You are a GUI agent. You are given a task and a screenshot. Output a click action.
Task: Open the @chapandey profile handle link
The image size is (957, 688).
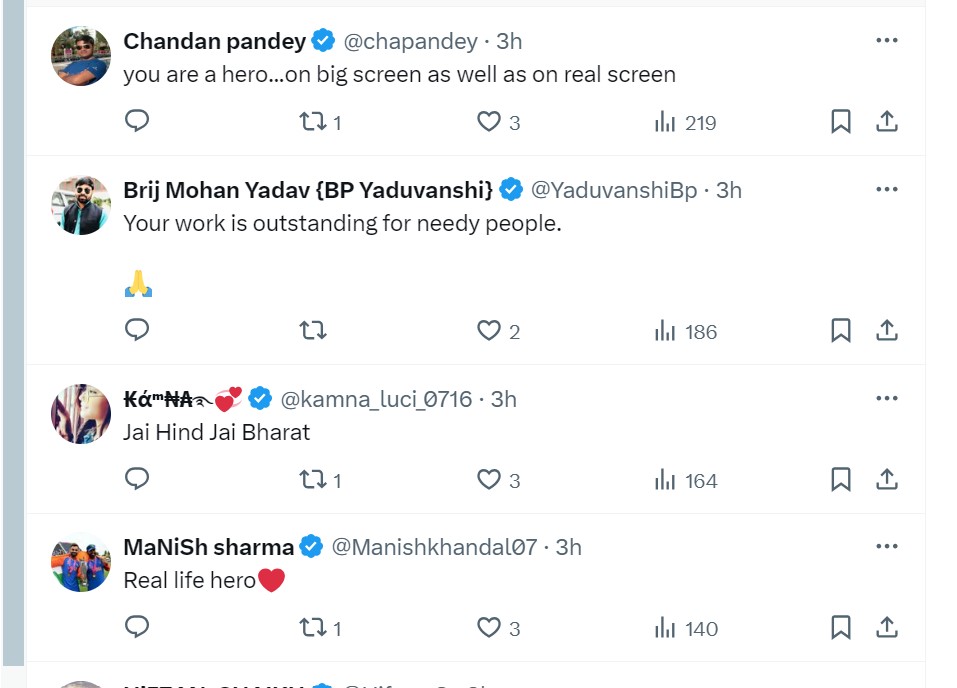pos(410,41)
